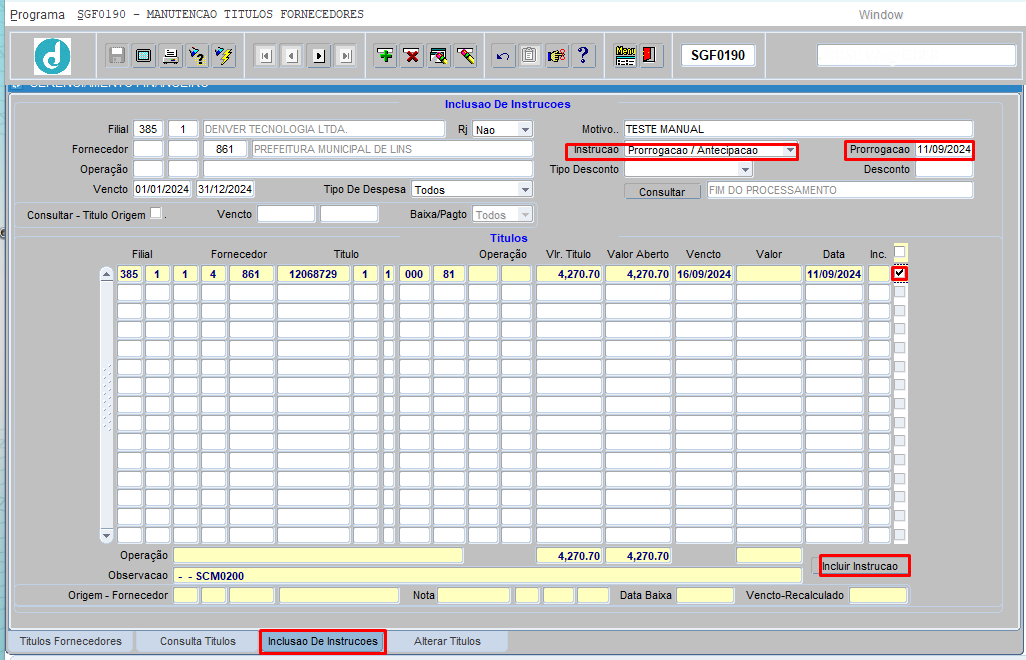Click the clipboard toolbar icon
Image resolution: width=1026 pixels, height=660 pixels.
click(529, 56)
